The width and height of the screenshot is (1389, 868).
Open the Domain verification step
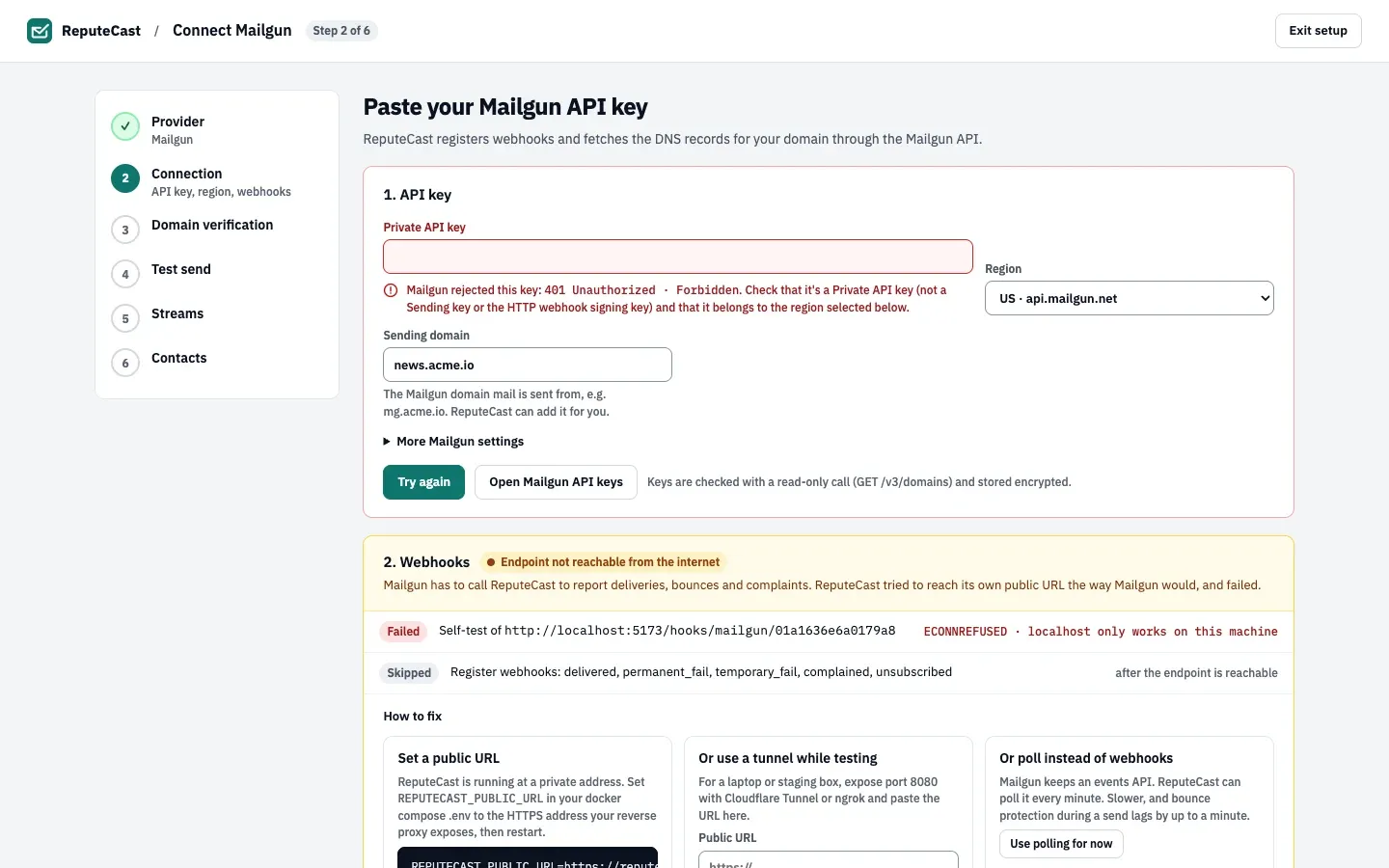212,225
